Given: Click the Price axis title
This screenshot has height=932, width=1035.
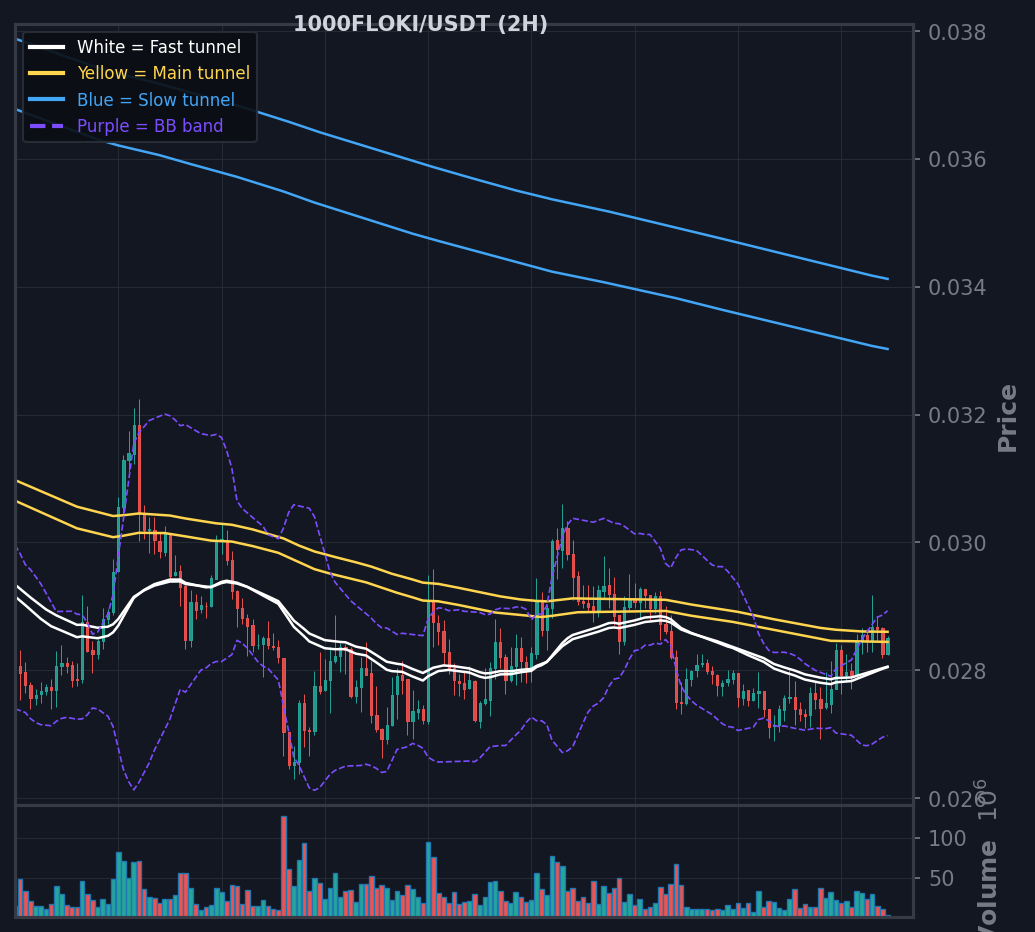Looking at the screenshot, I should point(1007,418).
